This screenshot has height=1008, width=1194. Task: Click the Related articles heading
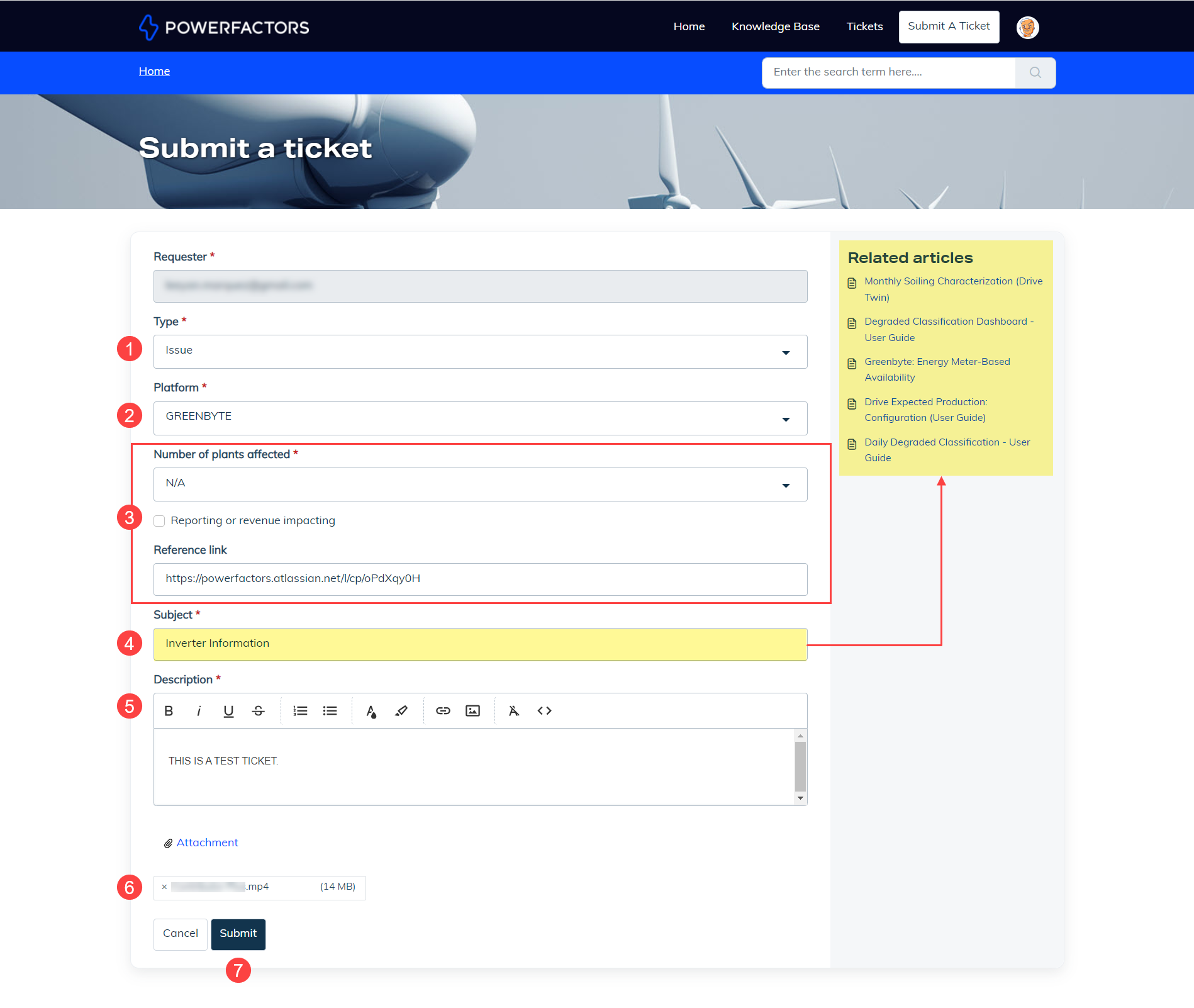910,258
